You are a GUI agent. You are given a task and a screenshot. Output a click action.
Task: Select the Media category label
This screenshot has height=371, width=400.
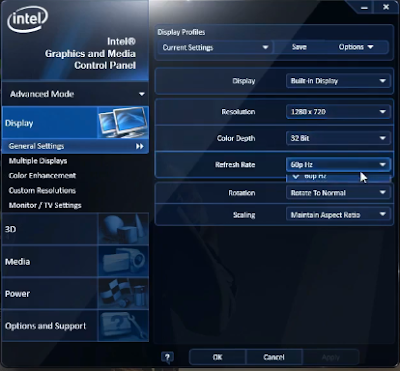(17, 262)
